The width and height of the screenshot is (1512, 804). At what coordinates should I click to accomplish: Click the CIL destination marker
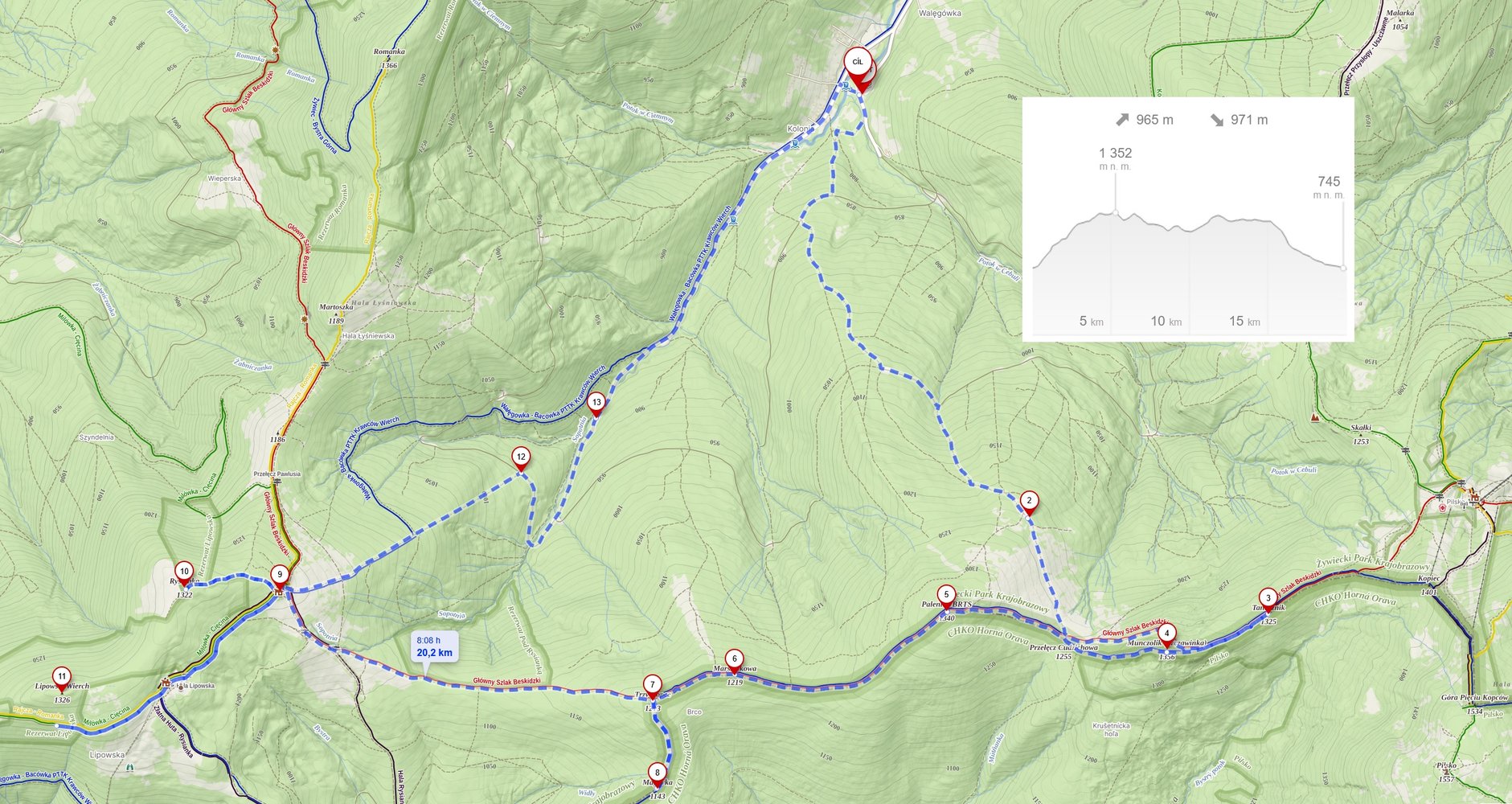858,66
